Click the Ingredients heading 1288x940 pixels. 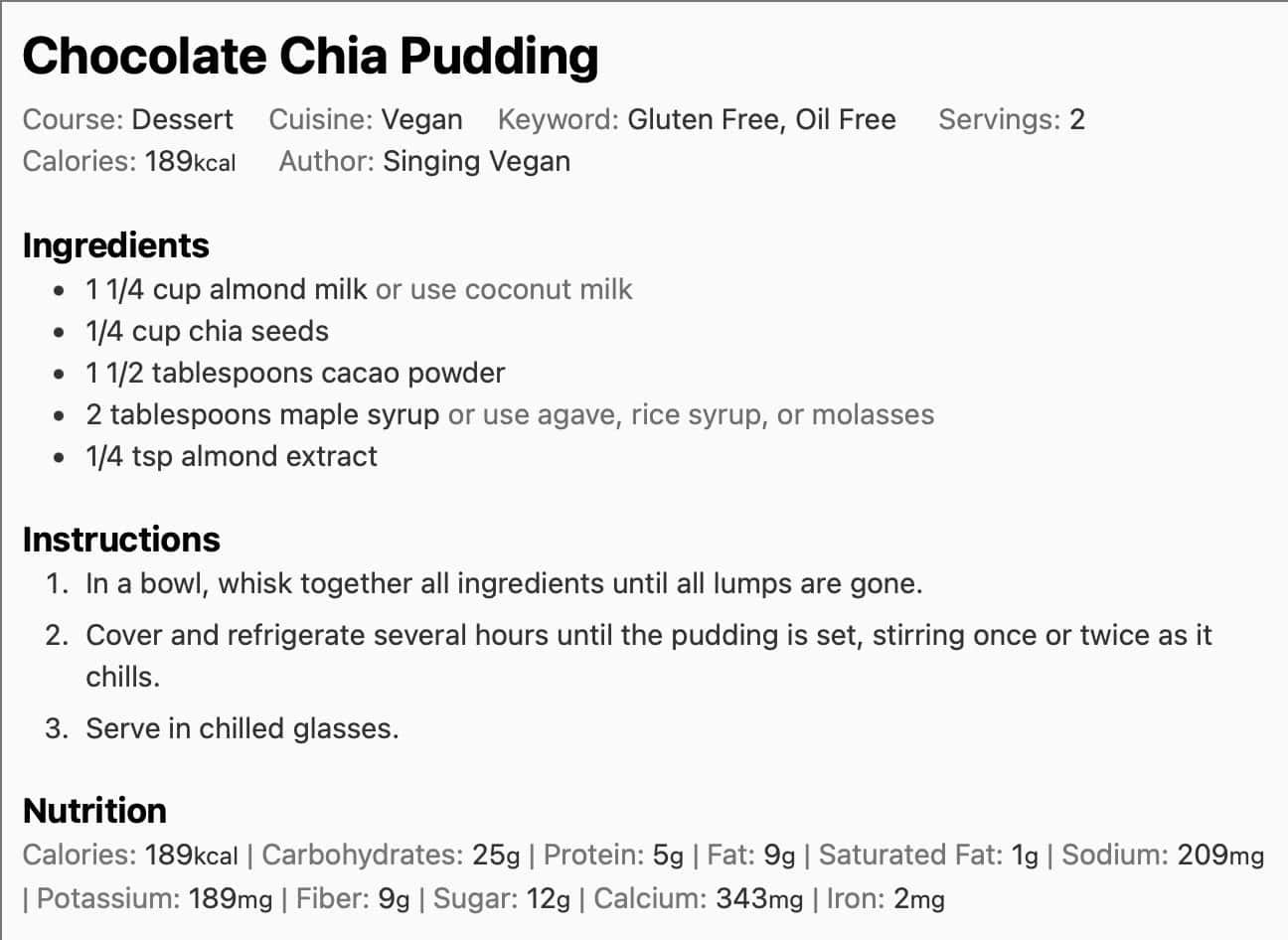(x=115, y=245)
